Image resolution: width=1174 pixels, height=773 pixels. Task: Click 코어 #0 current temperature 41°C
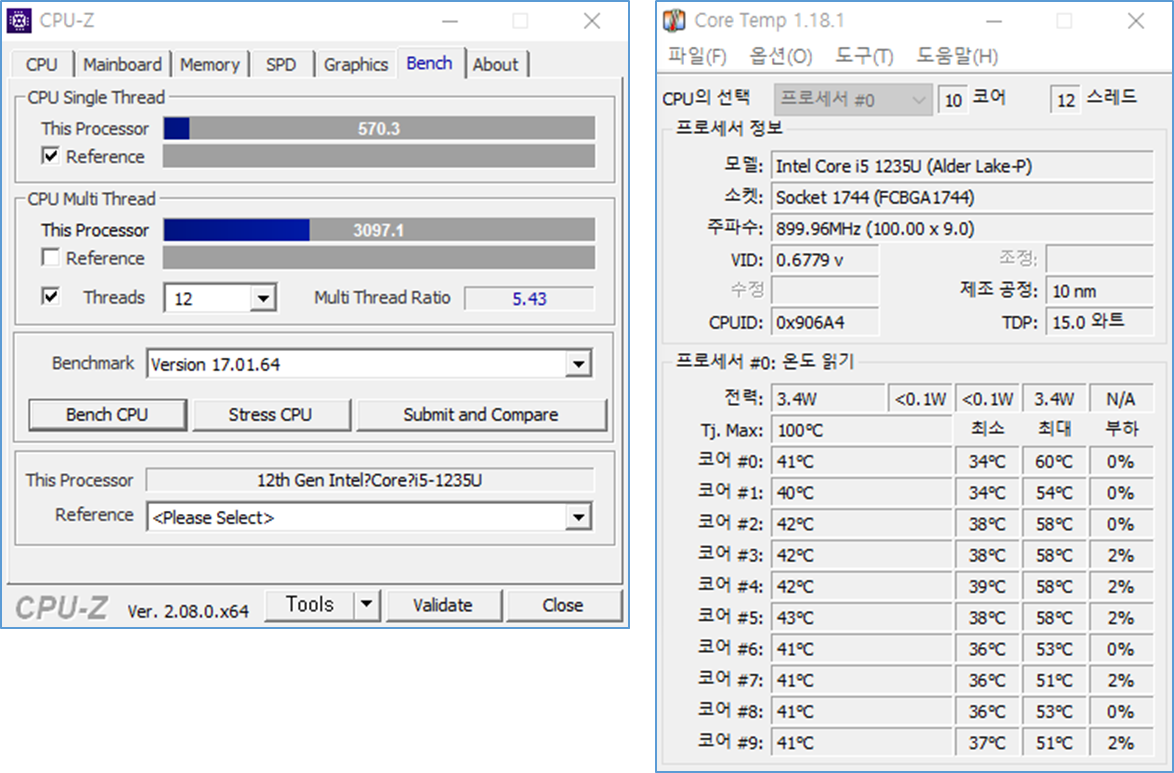coord(860,462)
